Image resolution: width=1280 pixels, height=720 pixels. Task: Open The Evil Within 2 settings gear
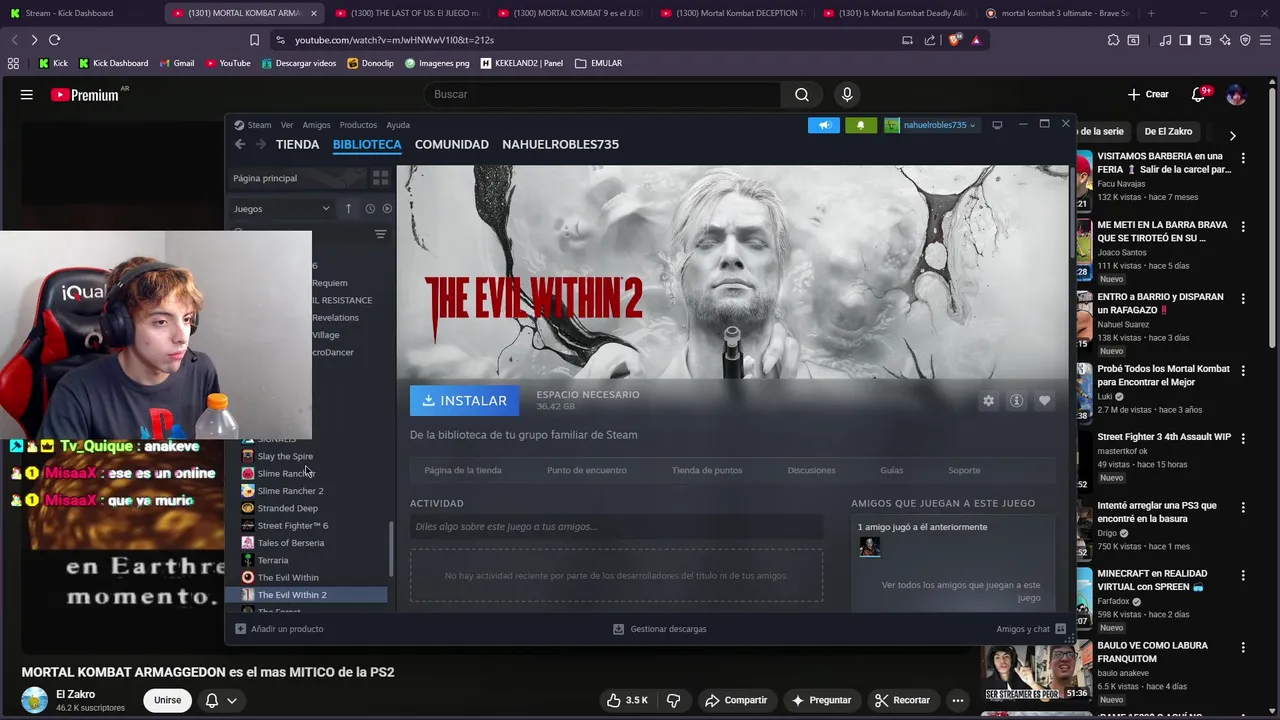click(x=988, y=400)
